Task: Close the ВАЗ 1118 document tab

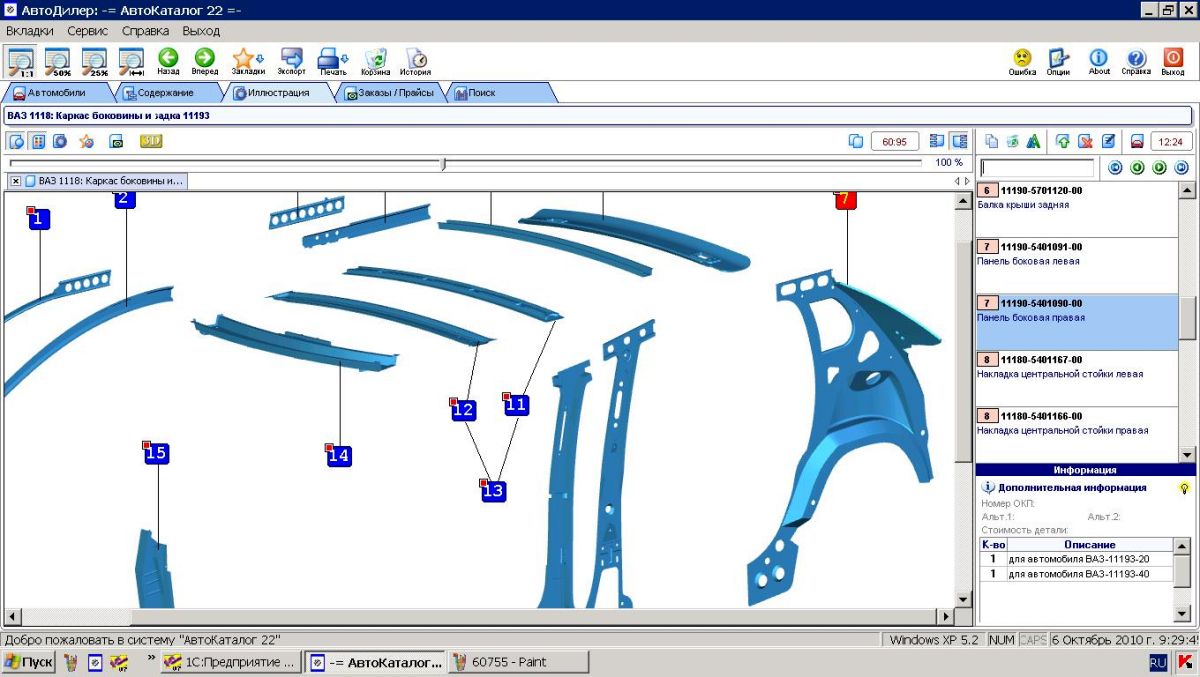Action: tap(16, 181)
